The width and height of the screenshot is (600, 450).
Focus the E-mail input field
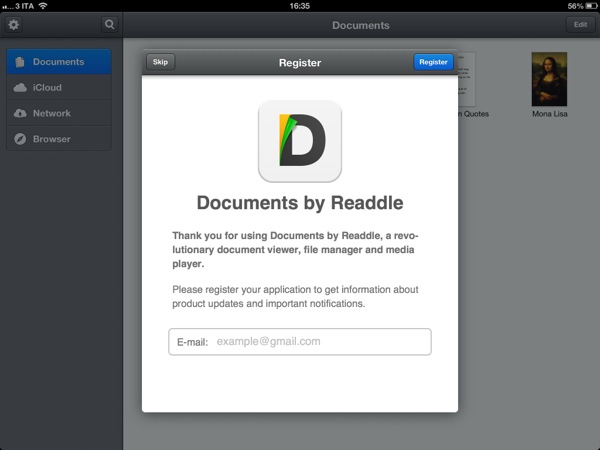coord(300,342)
